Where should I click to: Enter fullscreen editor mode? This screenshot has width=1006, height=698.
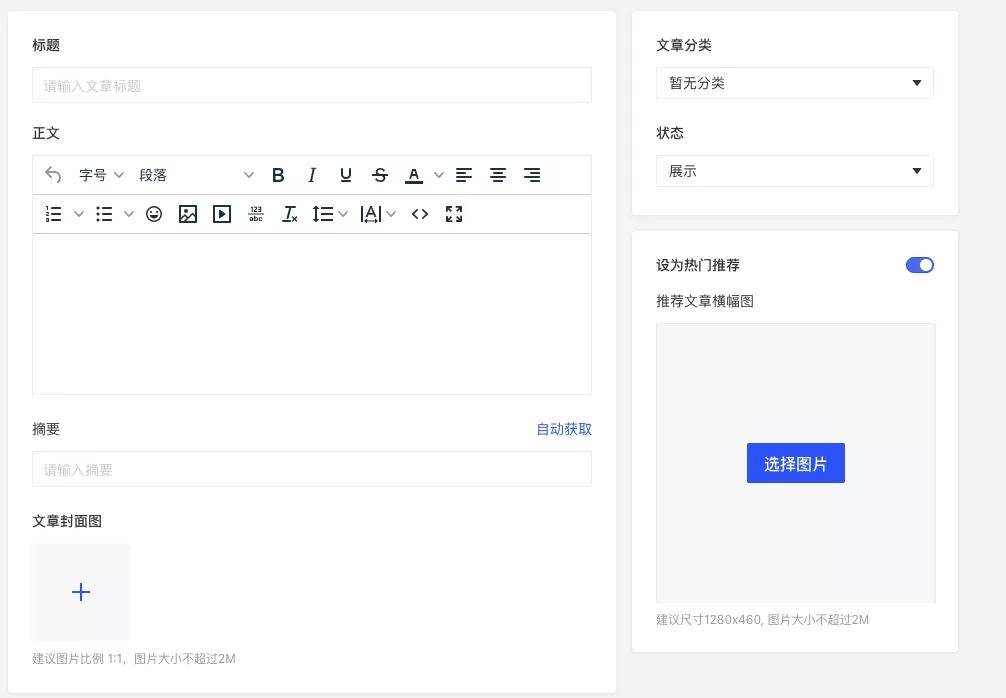[454, 214]
